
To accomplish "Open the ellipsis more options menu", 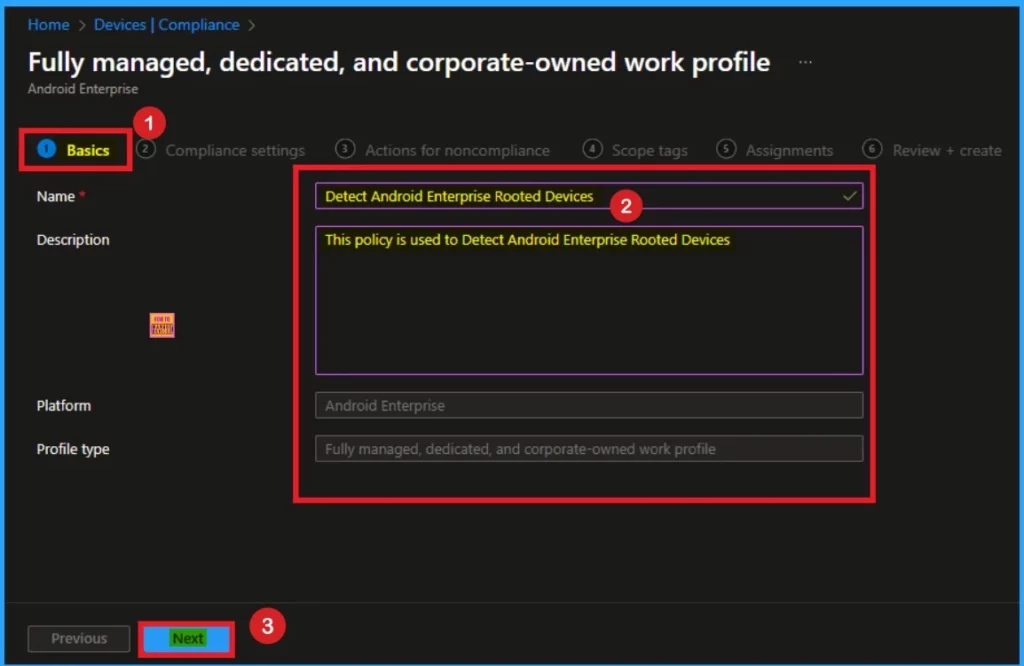I will [805, 62].
